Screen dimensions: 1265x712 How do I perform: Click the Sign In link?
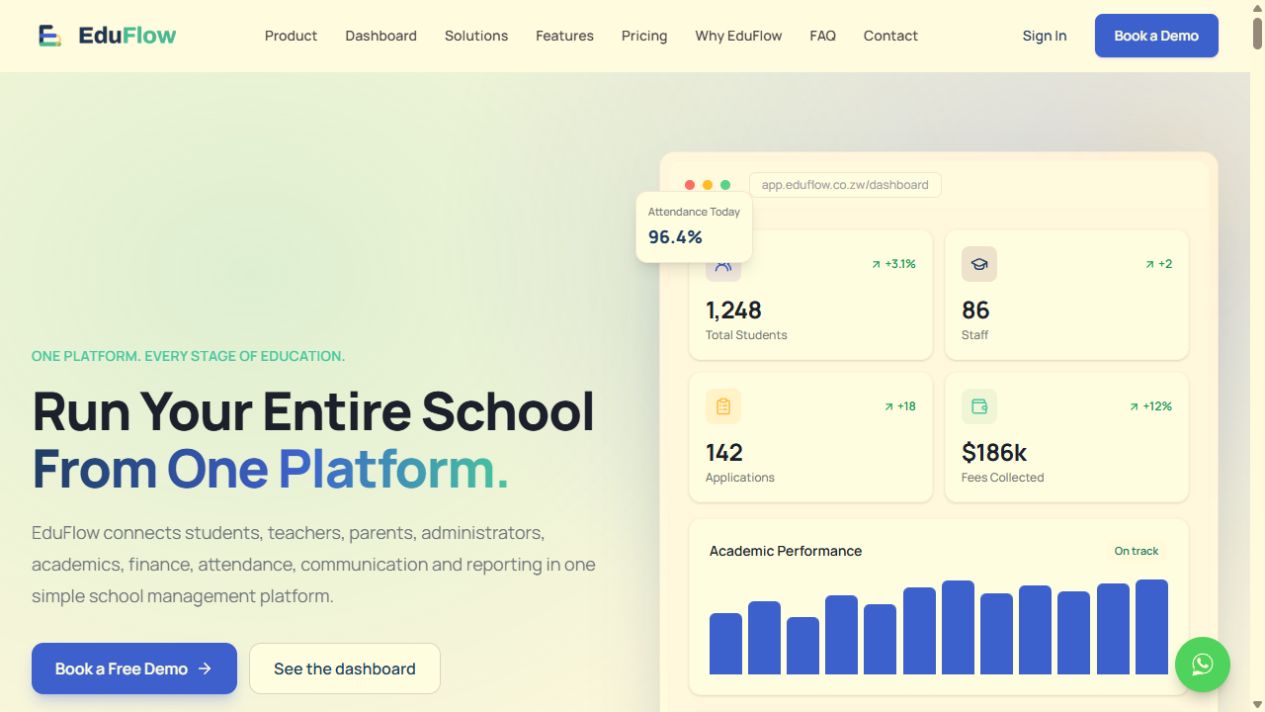[x=1044, y=36]
